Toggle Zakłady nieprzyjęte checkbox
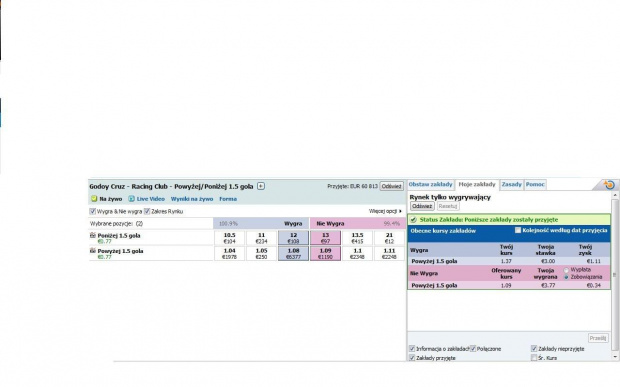620x387 pixels. point(534,349)
